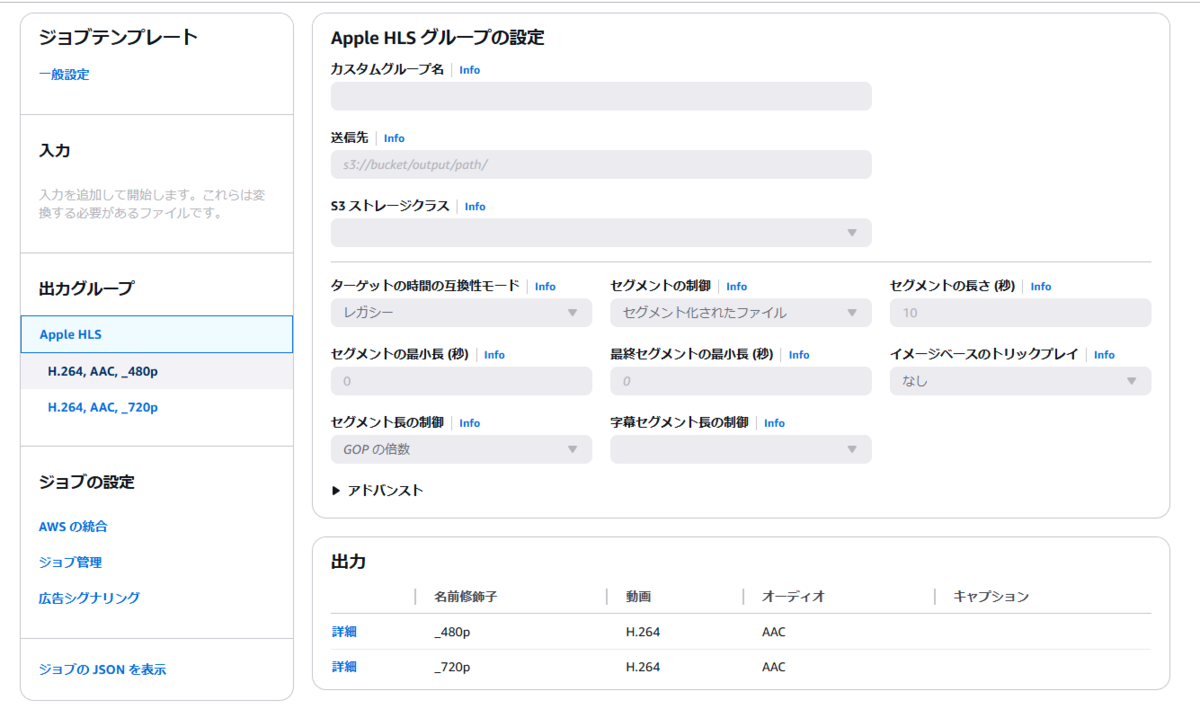1200x709 pixels.
Task: Open 詳細 for the _720p output row
Action: click(x=344, y=667)
